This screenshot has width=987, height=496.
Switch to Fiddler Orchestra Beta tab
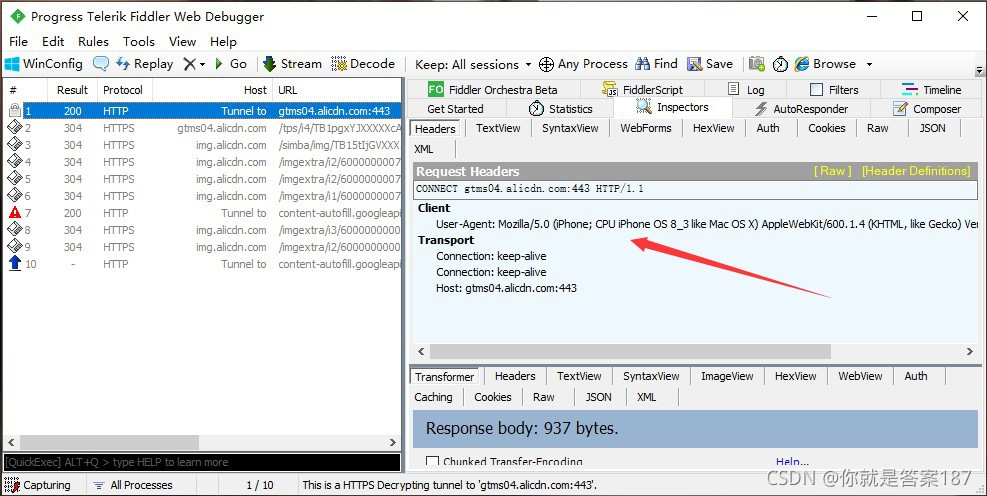pyautogui.click(x=494, y=89)
